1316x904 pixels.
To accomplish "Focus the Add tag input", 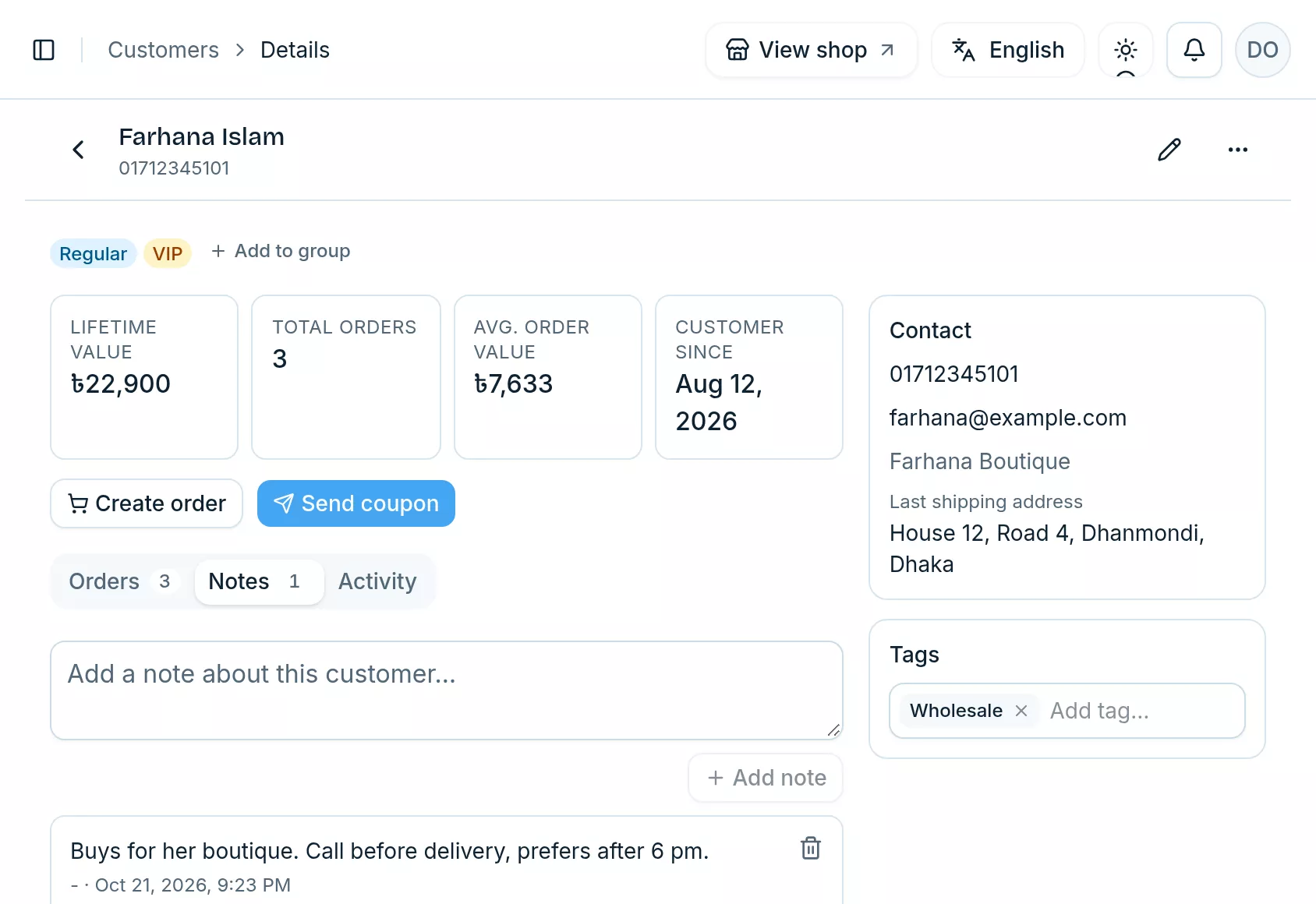I will 1141,711.
